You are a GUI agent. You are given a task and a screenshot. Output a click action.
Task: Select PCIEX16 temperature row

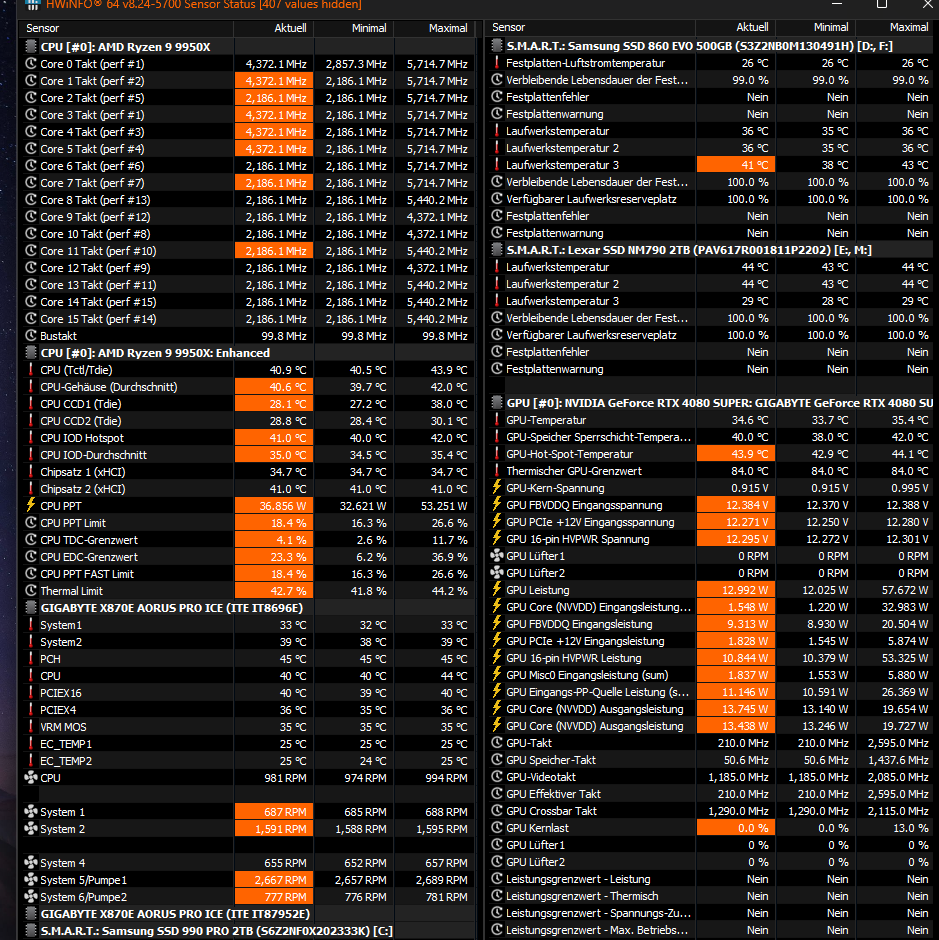[247, 692]
